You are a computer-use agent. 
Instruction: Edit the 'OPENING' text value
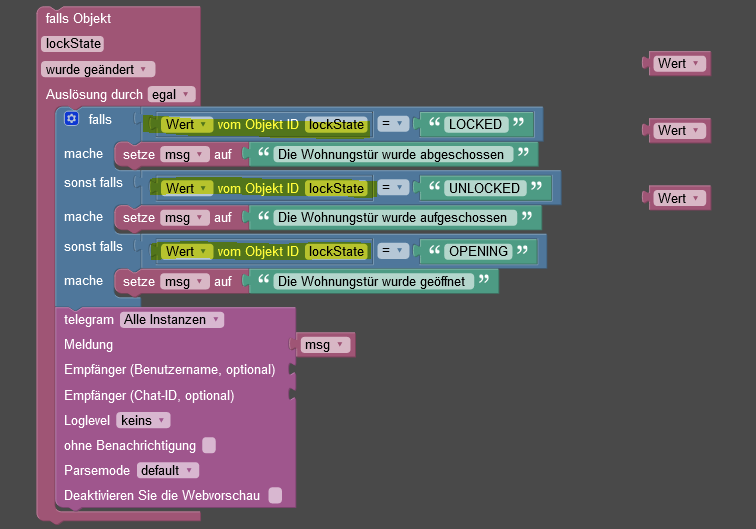coord(478,251)
